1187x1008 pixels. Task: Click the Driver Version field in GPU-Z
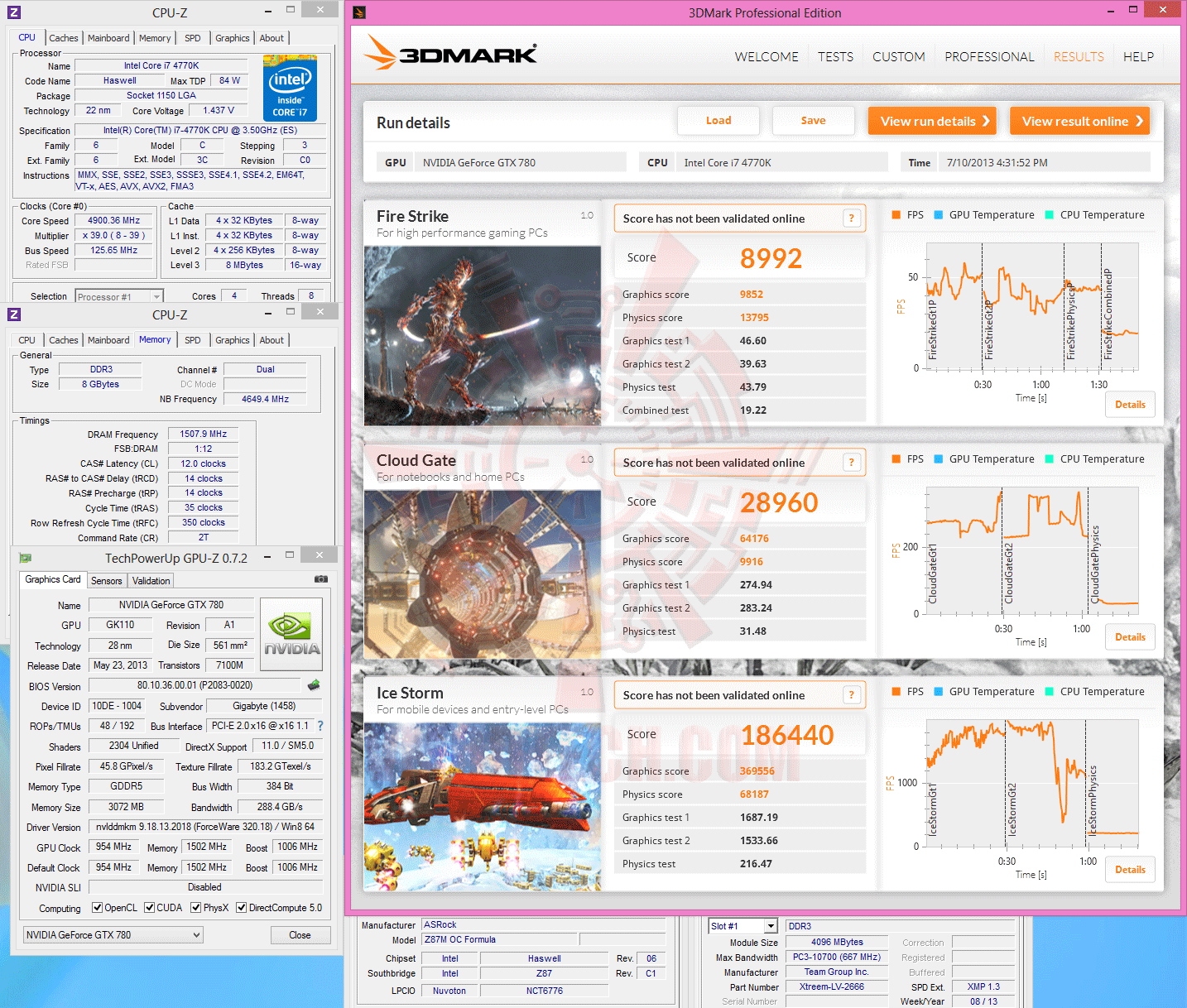point(204,827)
